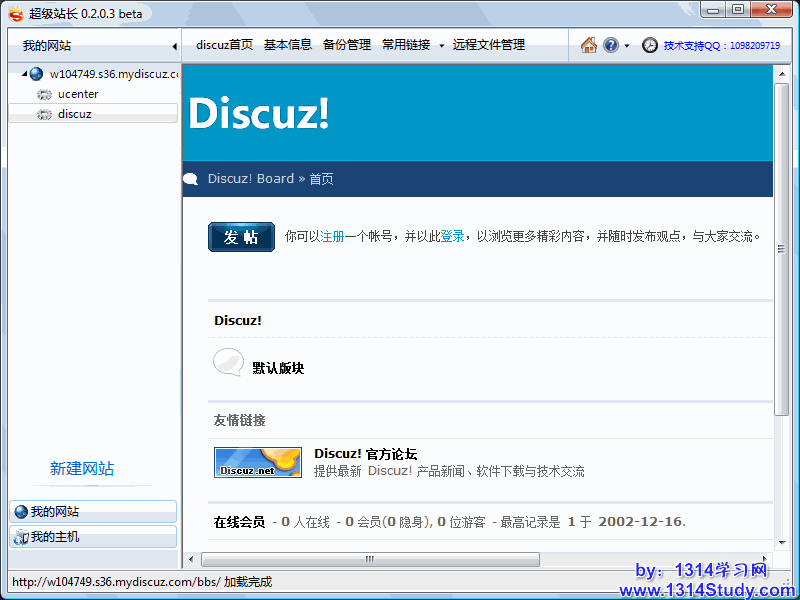This screenshot has height=600, width=800.
Task: Click the blue help question mark icon
Action: (611, 45)
